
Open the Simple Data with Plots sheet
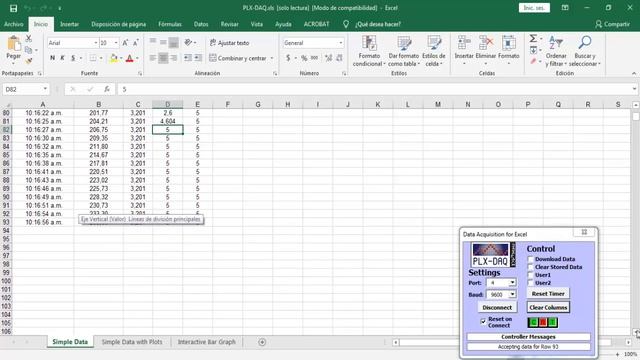(x=132, y=342)
